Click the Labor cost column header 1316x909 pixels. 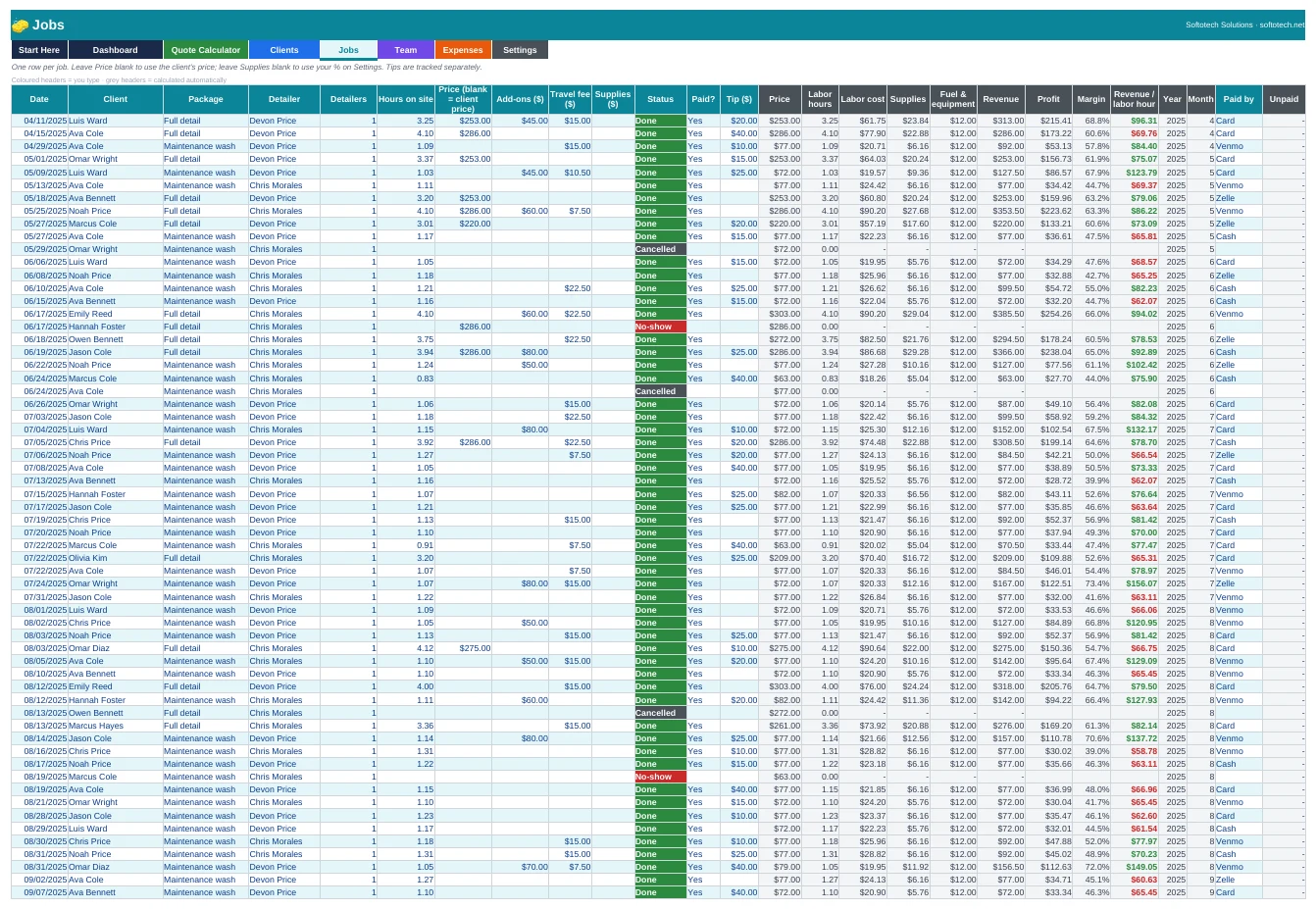tap(863, 99)
